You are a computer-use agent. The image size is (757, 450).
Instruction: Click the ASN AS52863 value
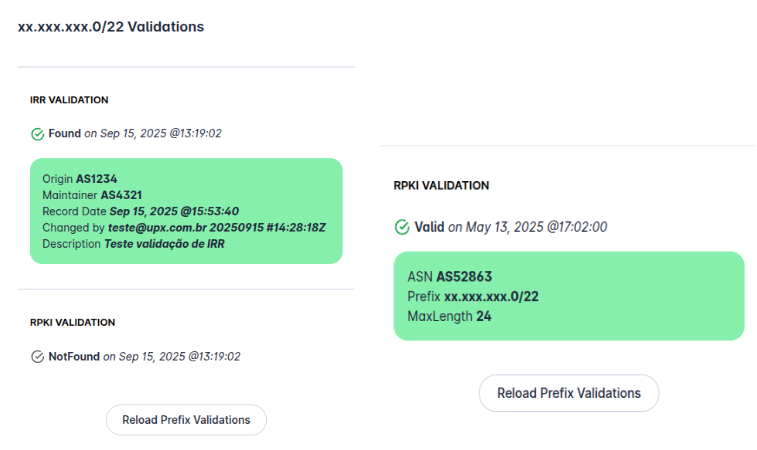[464, 277]
